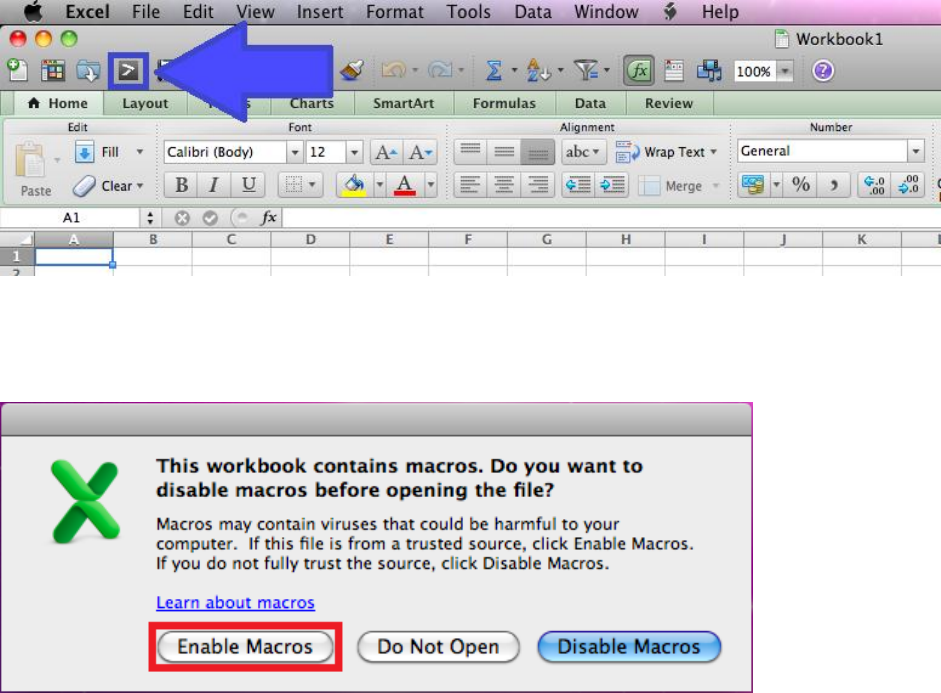Align text right horizontally
941x693 pixels.
pyautogui.click(x=538, y=185)
